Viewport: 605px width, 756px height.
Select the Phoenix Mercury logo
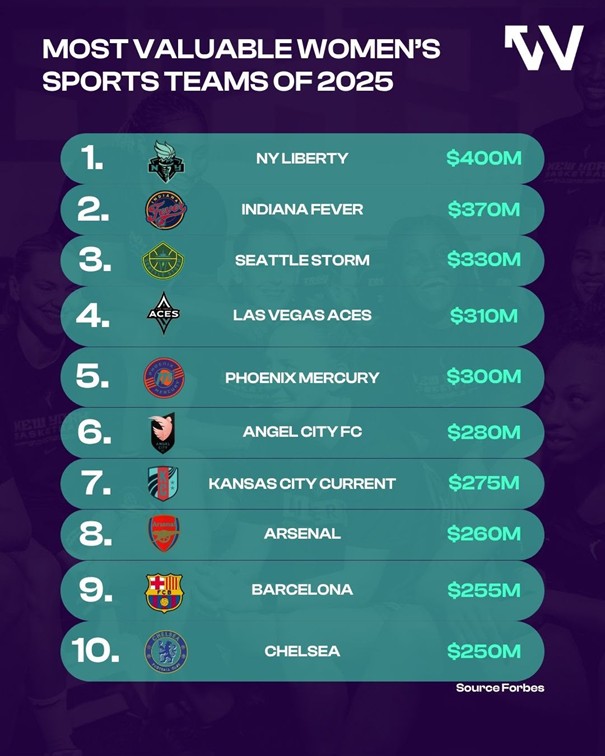[x=164, y=378]
